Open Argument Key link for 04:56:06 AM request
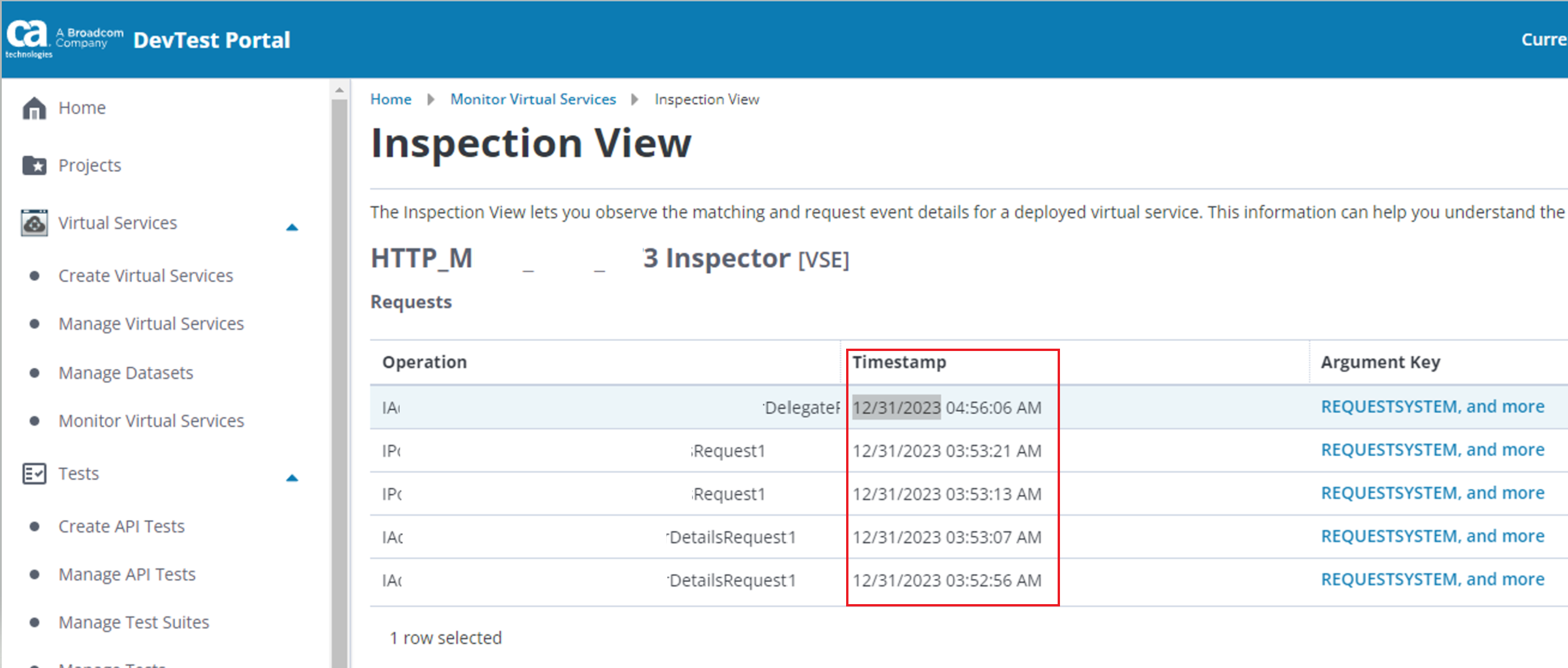Image resolution: width=1568 pixels, height=668 pixels. click(x=1432, y=407)
